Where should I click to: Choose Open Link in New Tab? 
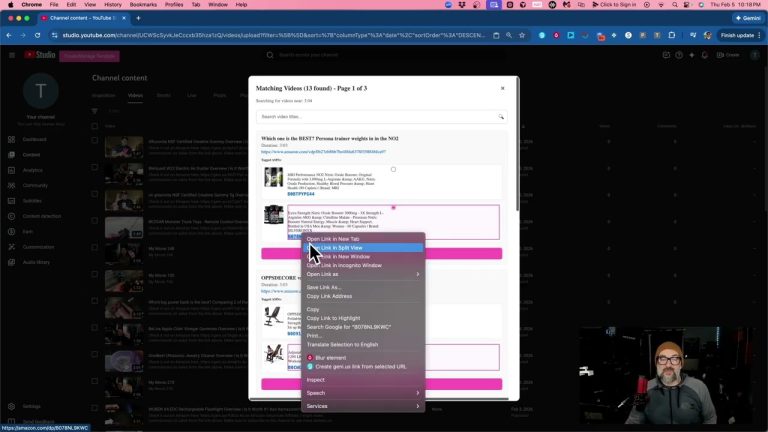click(x=363, y=239)
